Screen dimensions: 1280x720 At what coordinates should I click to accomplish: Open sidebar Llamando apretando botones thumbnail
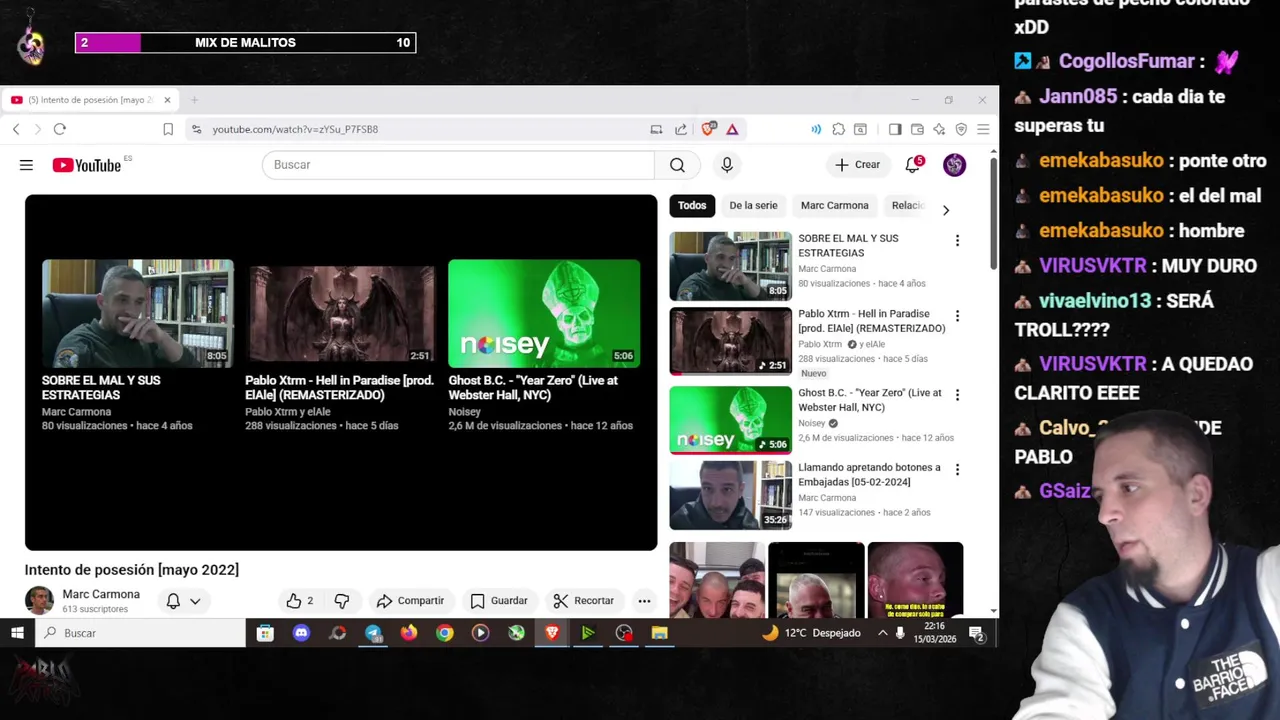[730, 495]
